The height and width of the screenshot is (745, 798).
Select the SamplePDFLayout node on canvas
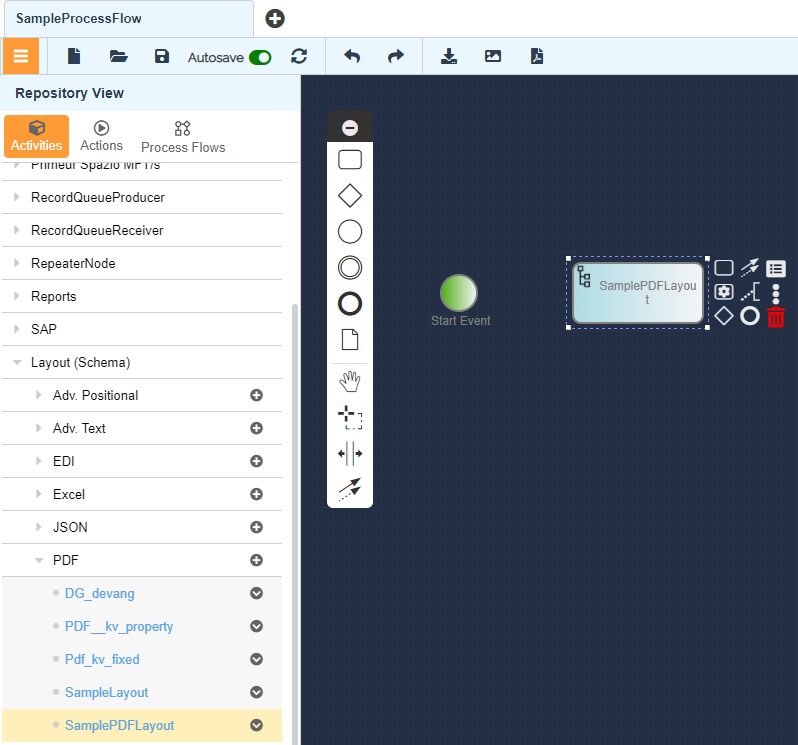coord(638,293)
